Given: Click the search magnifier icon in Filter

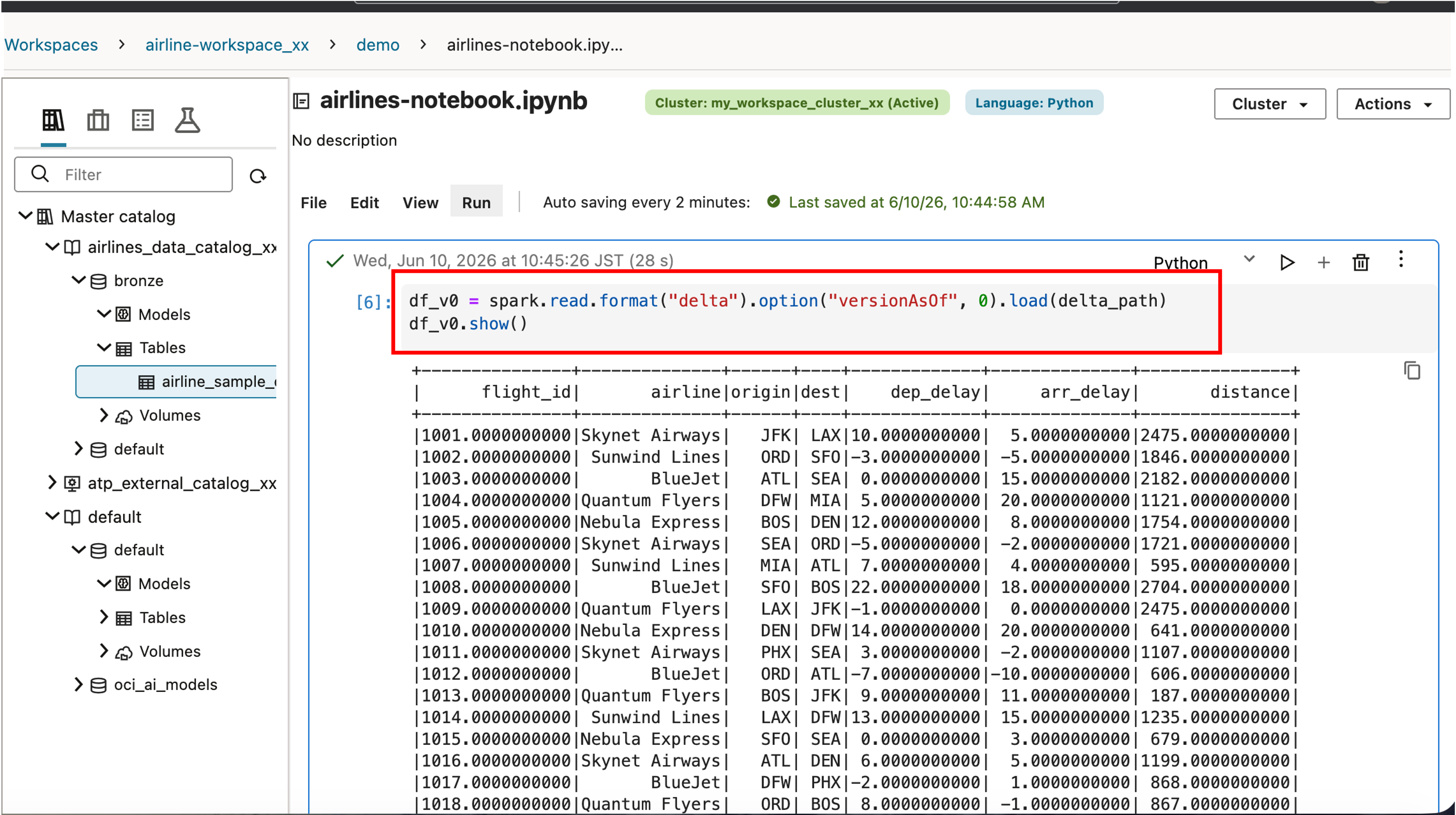Looking at the screenshot, I should [40, 174].
